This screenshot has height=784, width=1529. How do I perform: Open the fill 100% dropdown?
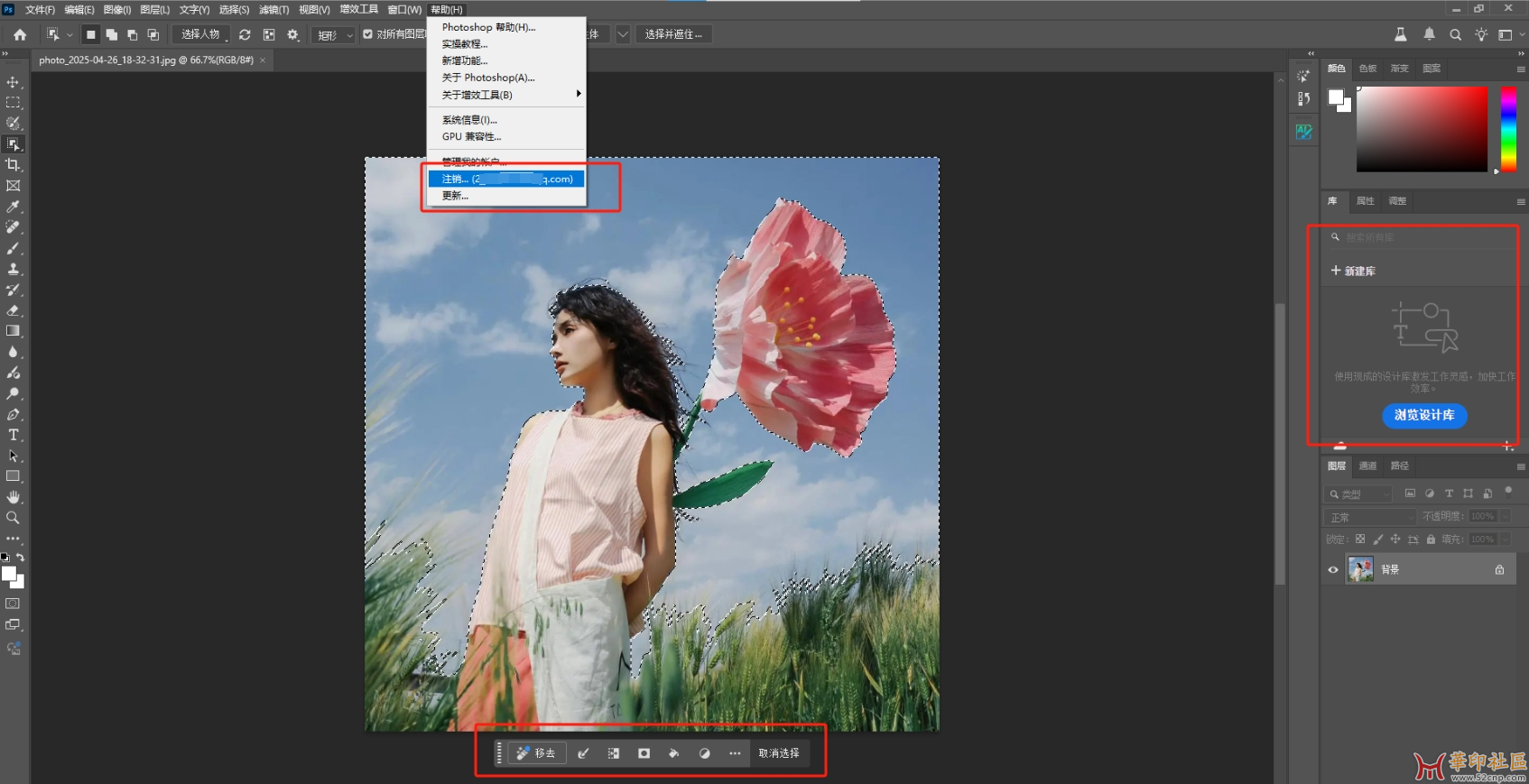pyautogui.click(x=1506, y=539)
